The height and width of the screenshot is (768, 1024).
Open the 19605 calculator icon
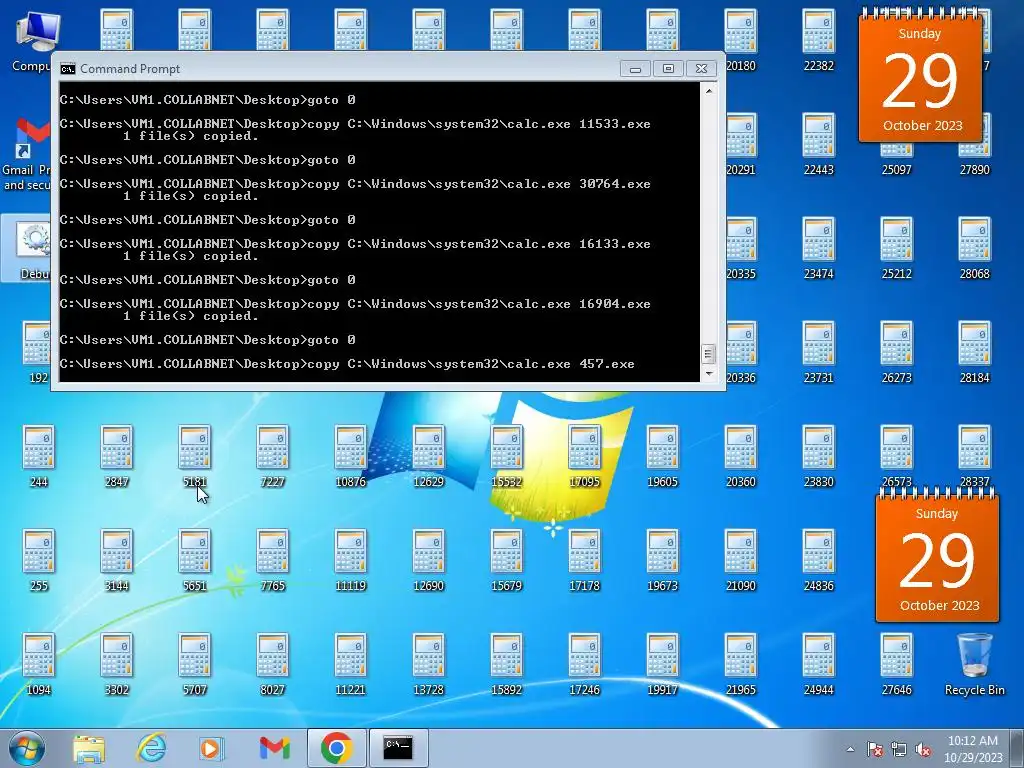click(662, 456)
